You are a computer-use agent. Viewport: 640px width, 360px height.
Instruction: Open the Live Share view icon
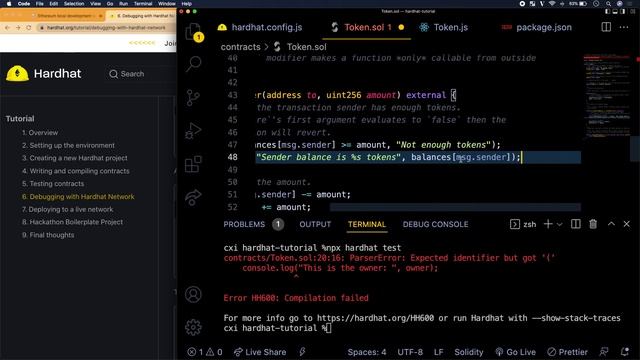(193, 198)
